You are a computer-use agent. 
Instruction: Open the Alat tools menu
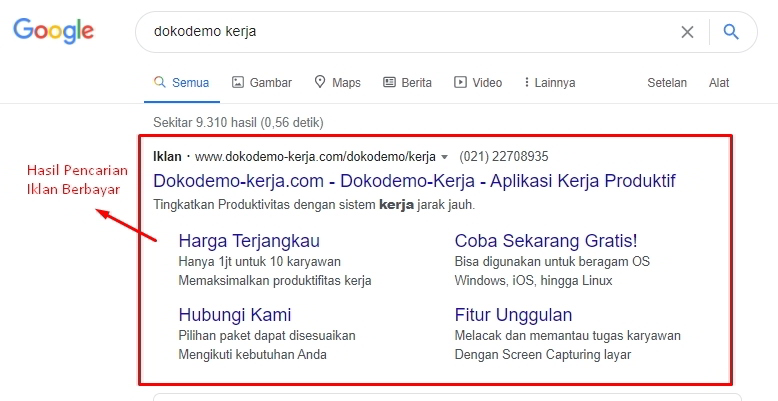(x=719, y=82)
